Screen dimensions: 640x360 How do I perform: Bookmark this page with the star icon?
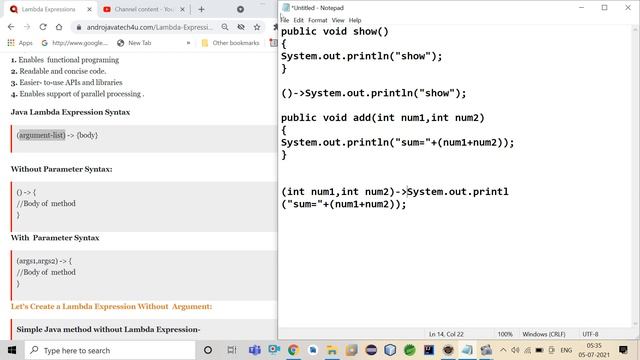coord(257,27)
